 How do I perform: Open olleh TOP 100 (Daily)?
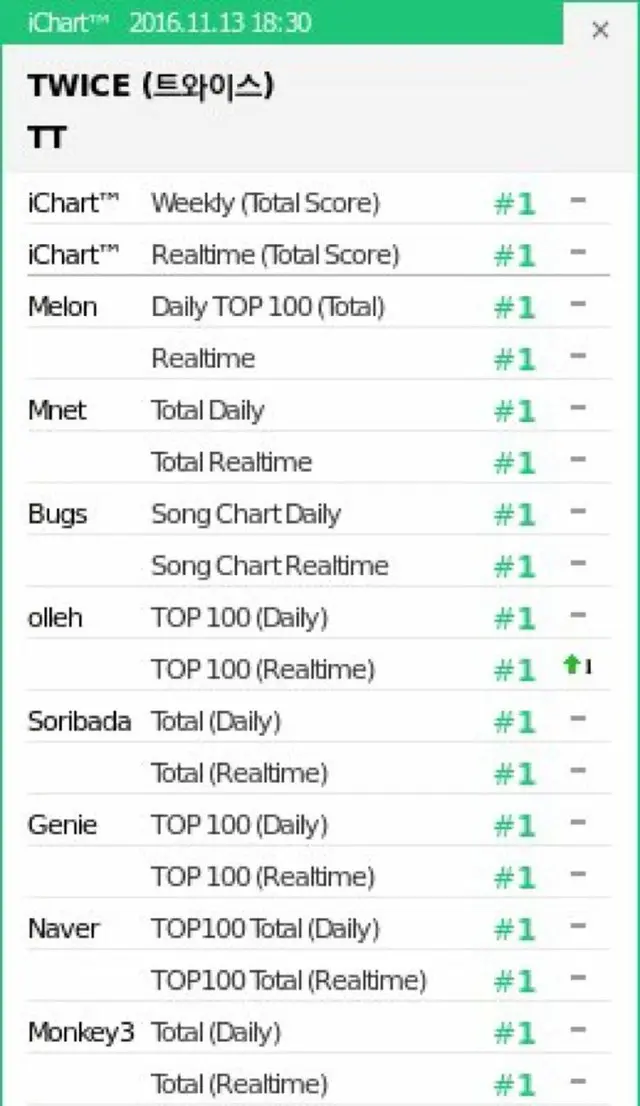(240, 617)
